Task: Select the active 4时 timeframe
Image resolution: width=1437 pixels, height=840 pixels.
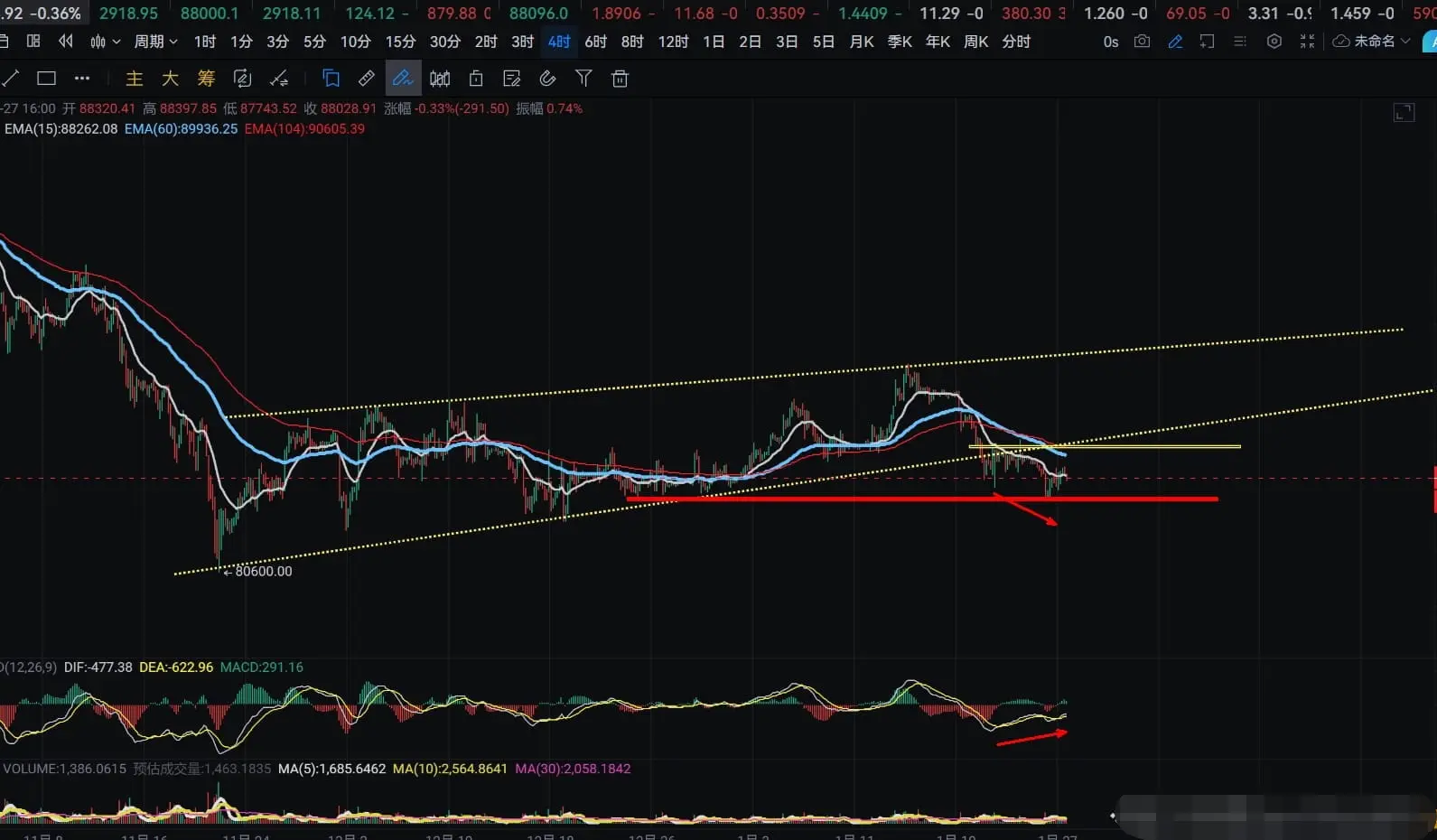Action: coord(559,42)
